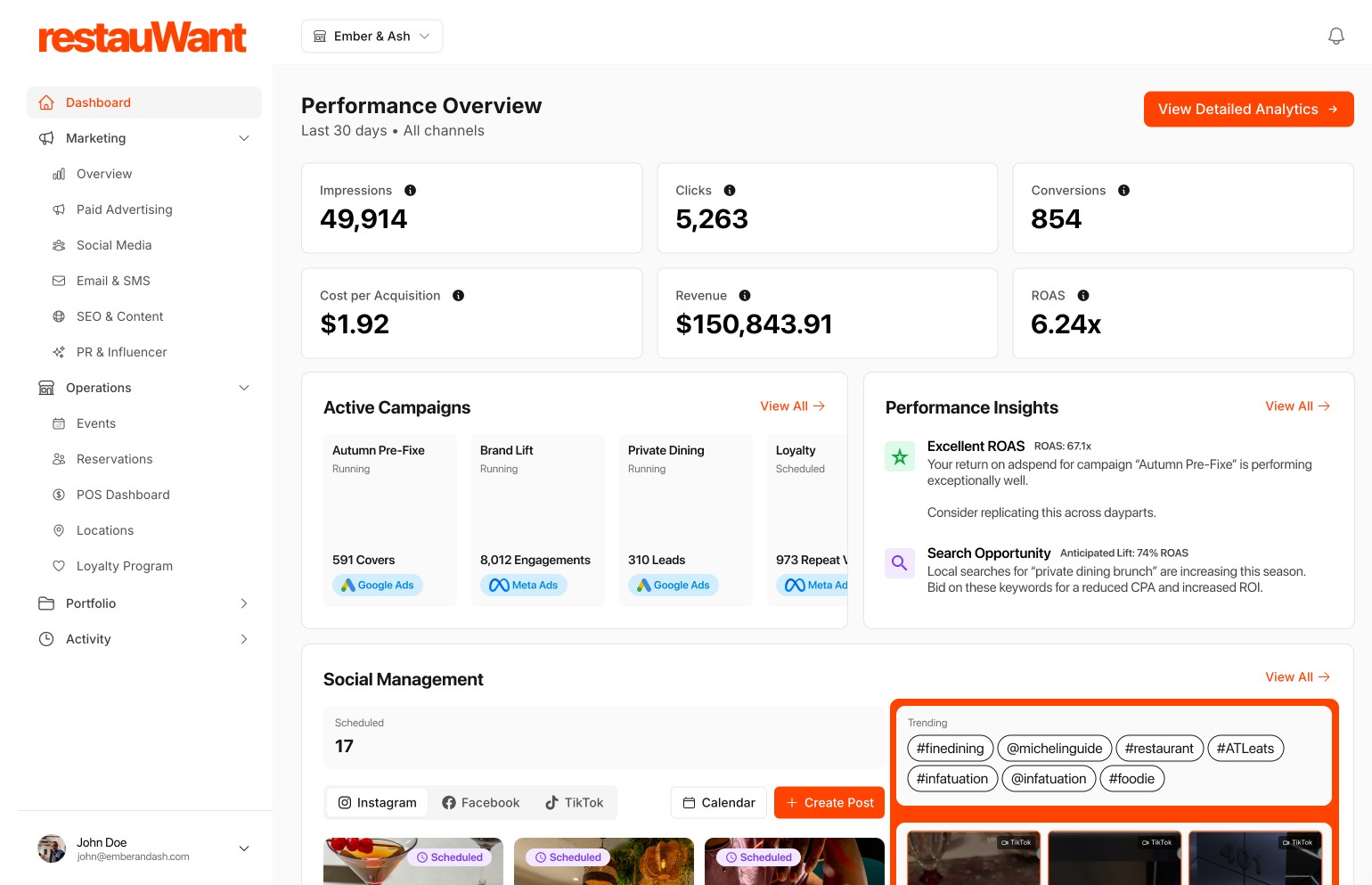Switch to Instagram tab

click(378, 803)
